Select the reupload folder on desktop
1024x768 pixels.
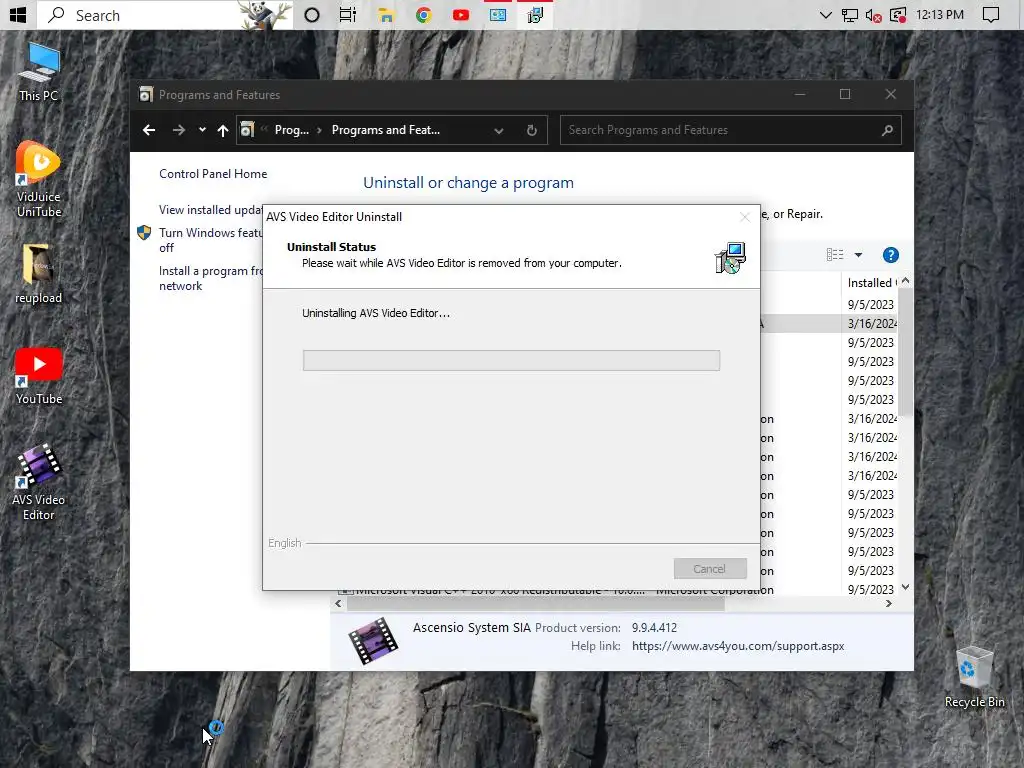pyautogui.click(x=39, y=274)
